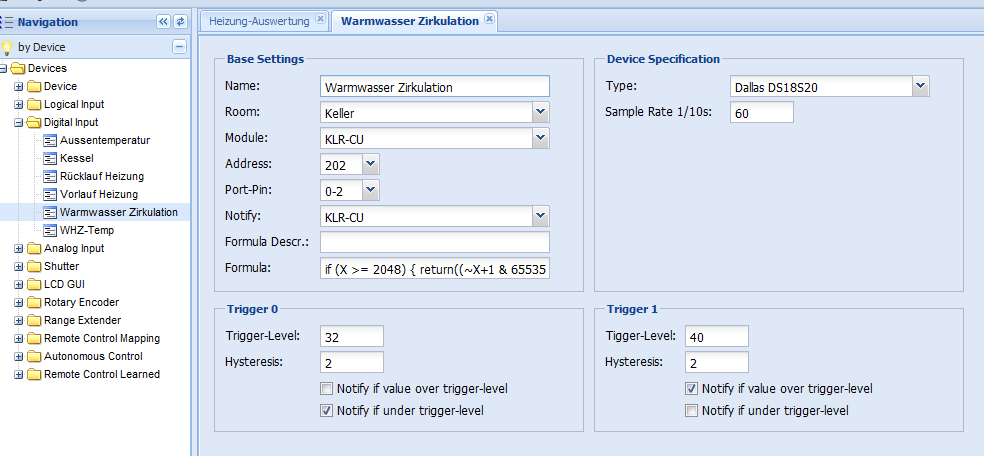Collapse the by Device section minus icon
Screen dimensions: 984x456
coord(179,46)
